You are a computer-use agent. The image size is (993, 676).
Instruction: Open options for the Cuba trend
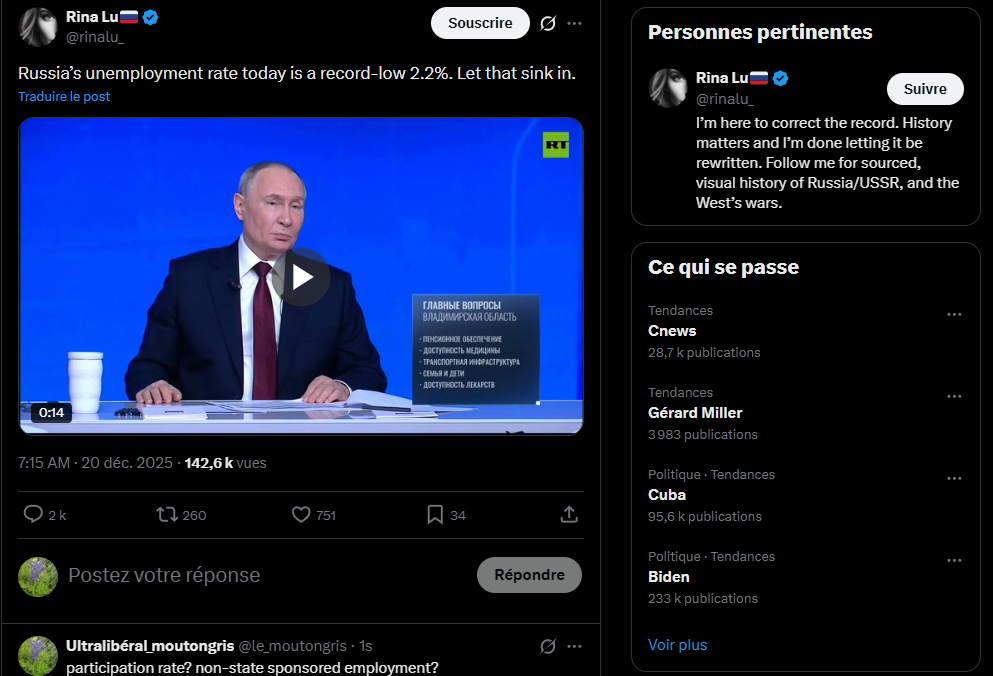tap(954, 478)
